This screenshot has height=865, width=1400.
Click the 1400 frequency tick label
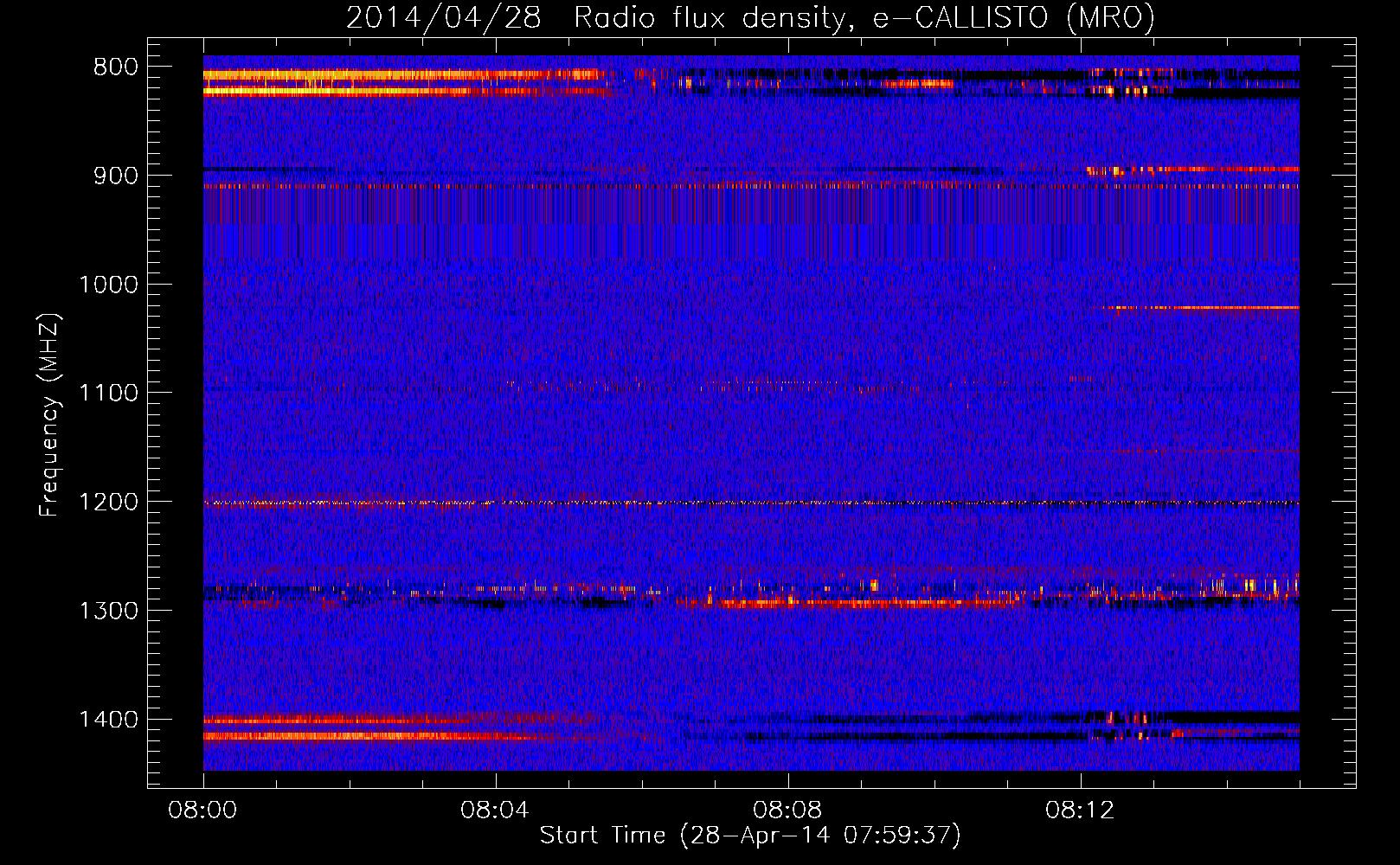(108, 720)
